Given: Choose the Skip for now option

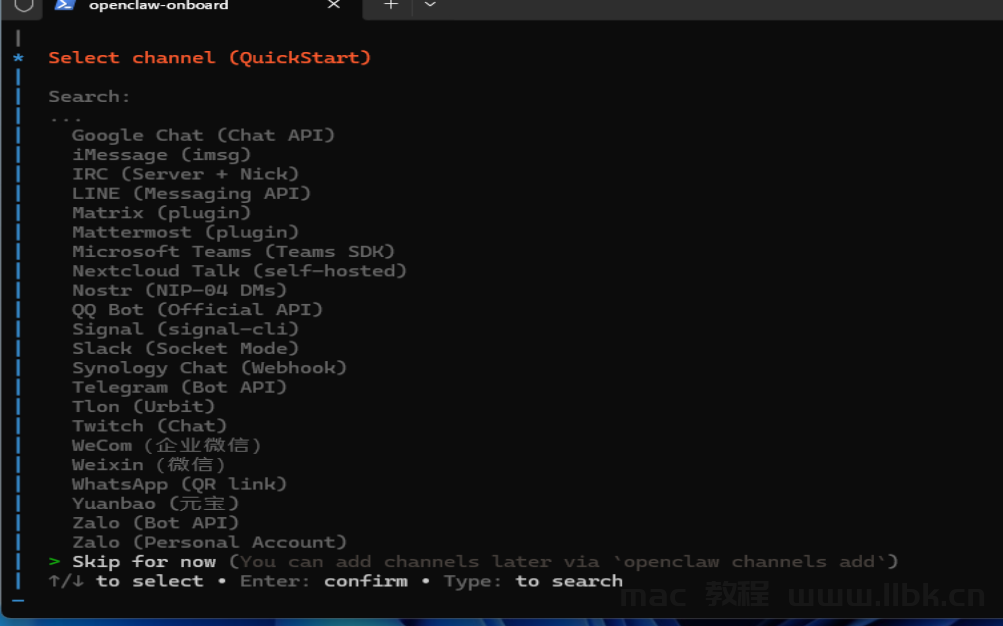Looking at the screenshot, I should tap(144, 561).
